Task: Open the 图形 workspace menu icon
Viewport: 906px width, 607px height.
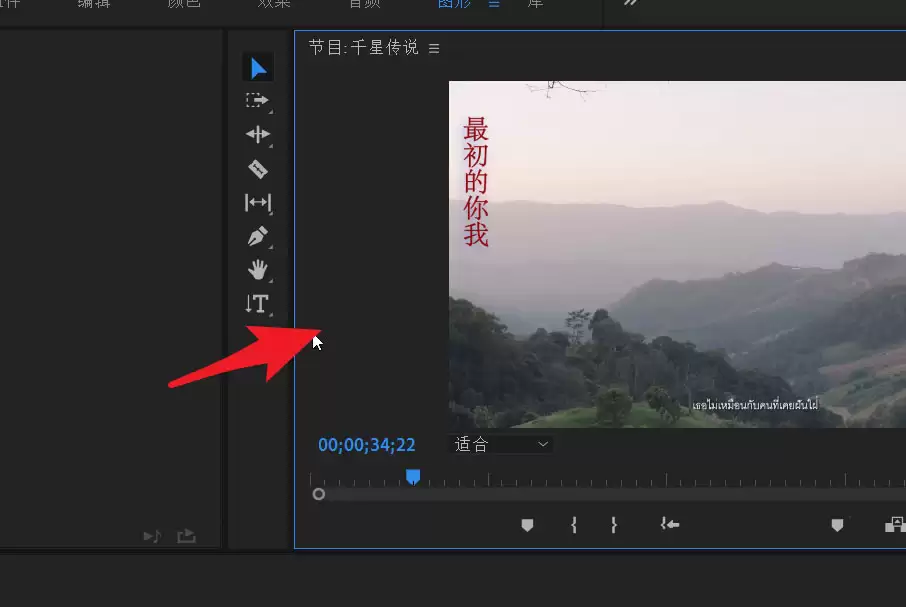Action: (x=494, y=4)
